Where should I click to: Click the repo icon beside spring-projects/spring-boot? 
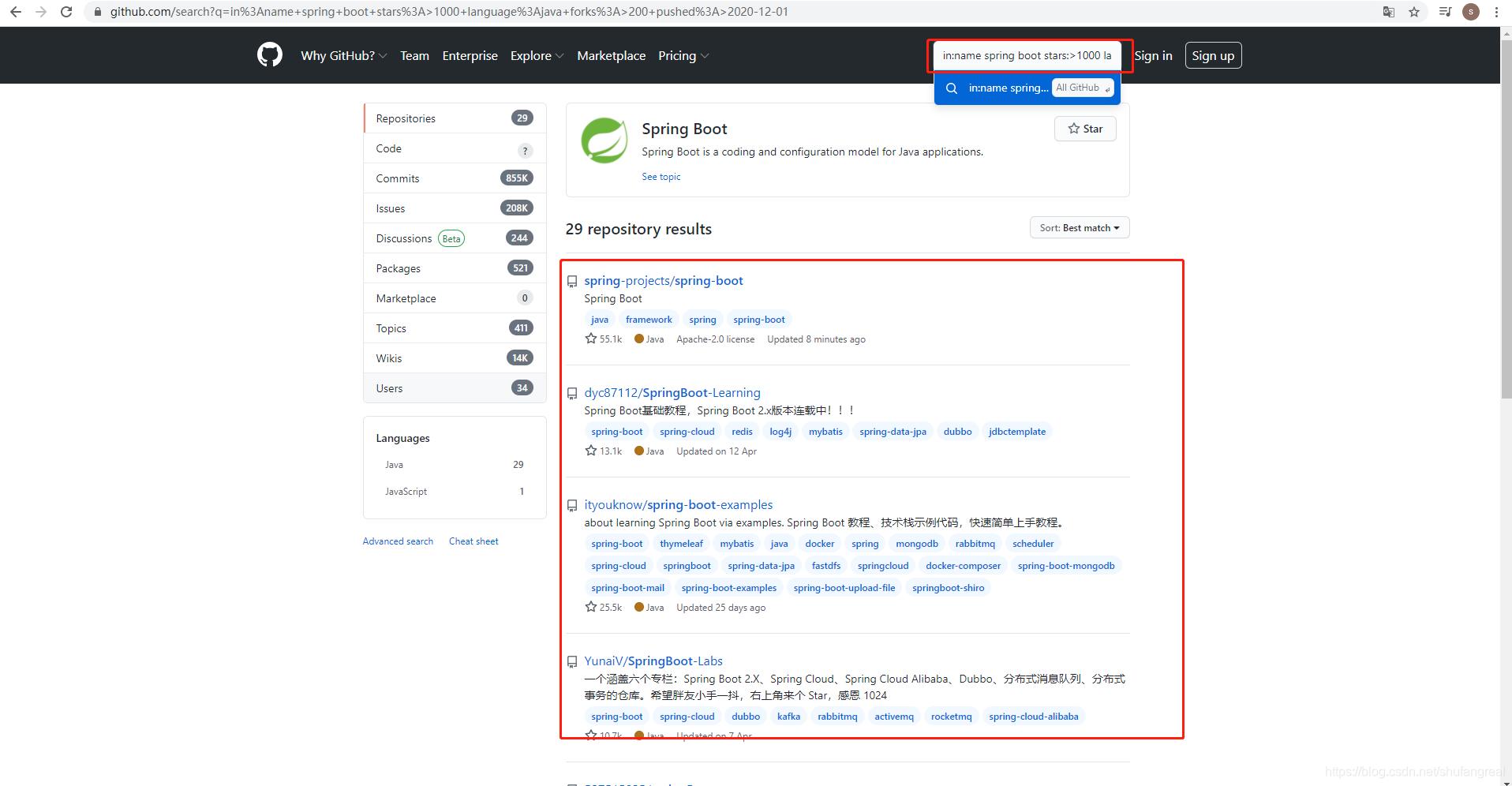pyautogui.click(x=572, y=282)
